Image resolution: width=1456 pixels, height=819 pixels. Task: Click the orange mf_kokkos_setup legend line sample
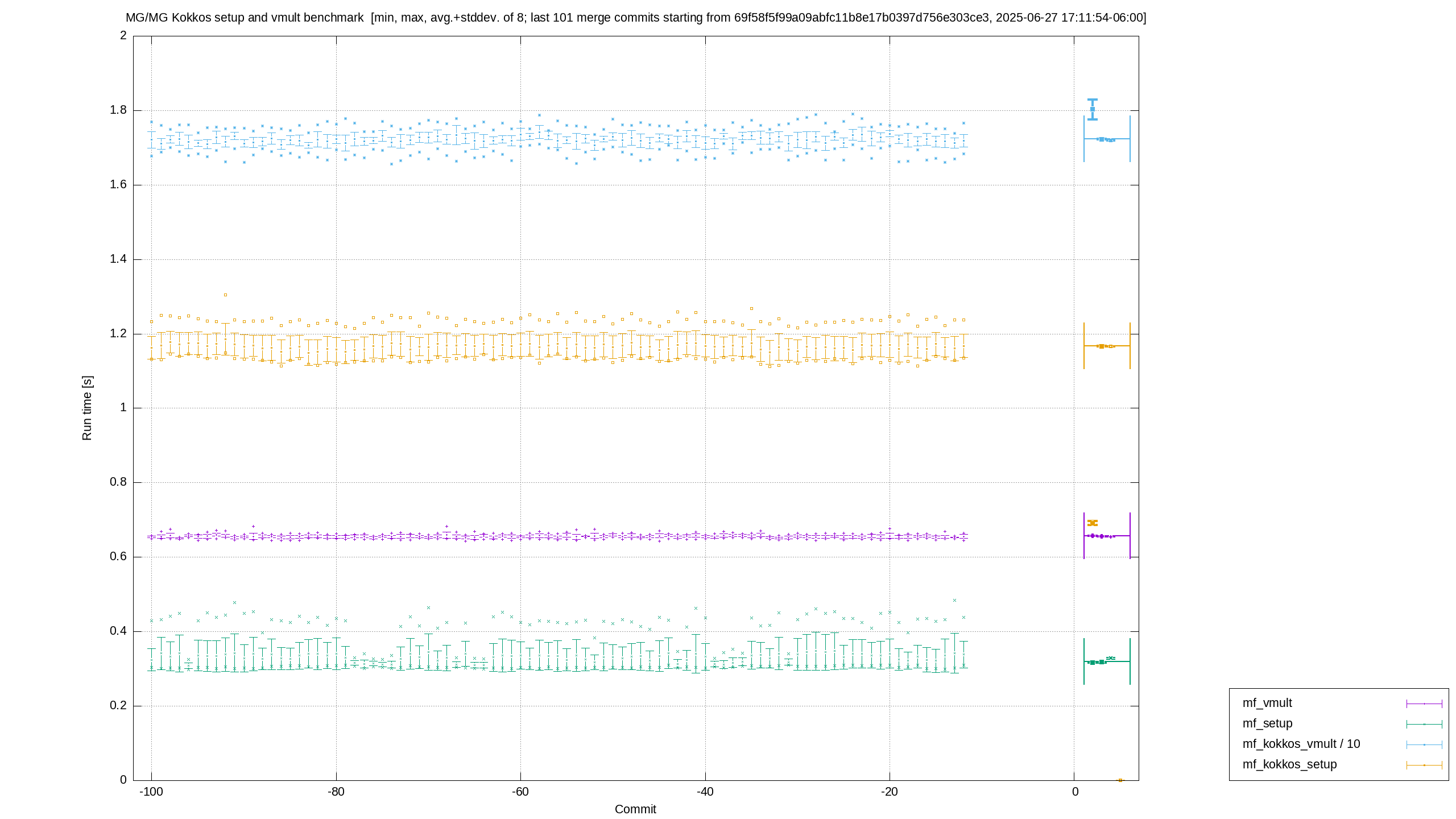click(1424, 766)
